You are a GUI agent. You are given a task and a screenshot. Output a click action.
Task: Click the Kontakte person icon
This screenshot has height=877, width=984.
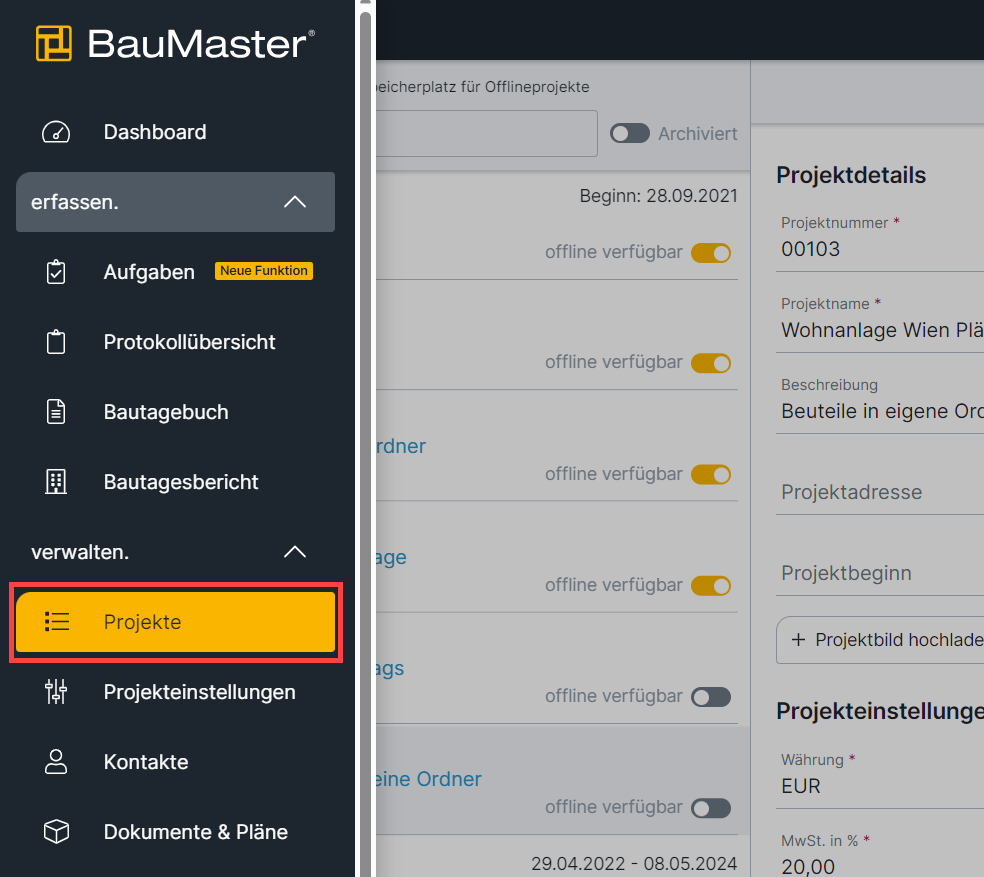coord(56,761)
